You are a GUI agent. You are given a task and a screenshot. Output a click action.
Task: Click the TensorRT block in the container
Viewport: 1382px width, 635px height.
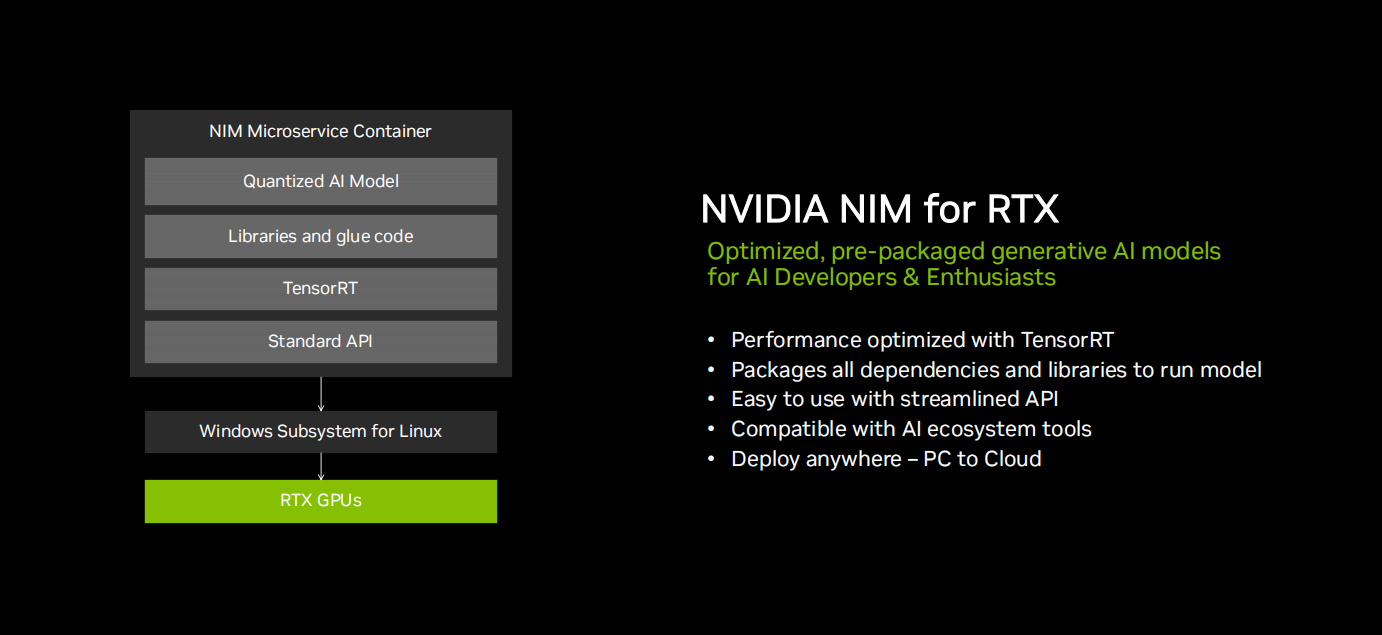click(x=321, y=289)
